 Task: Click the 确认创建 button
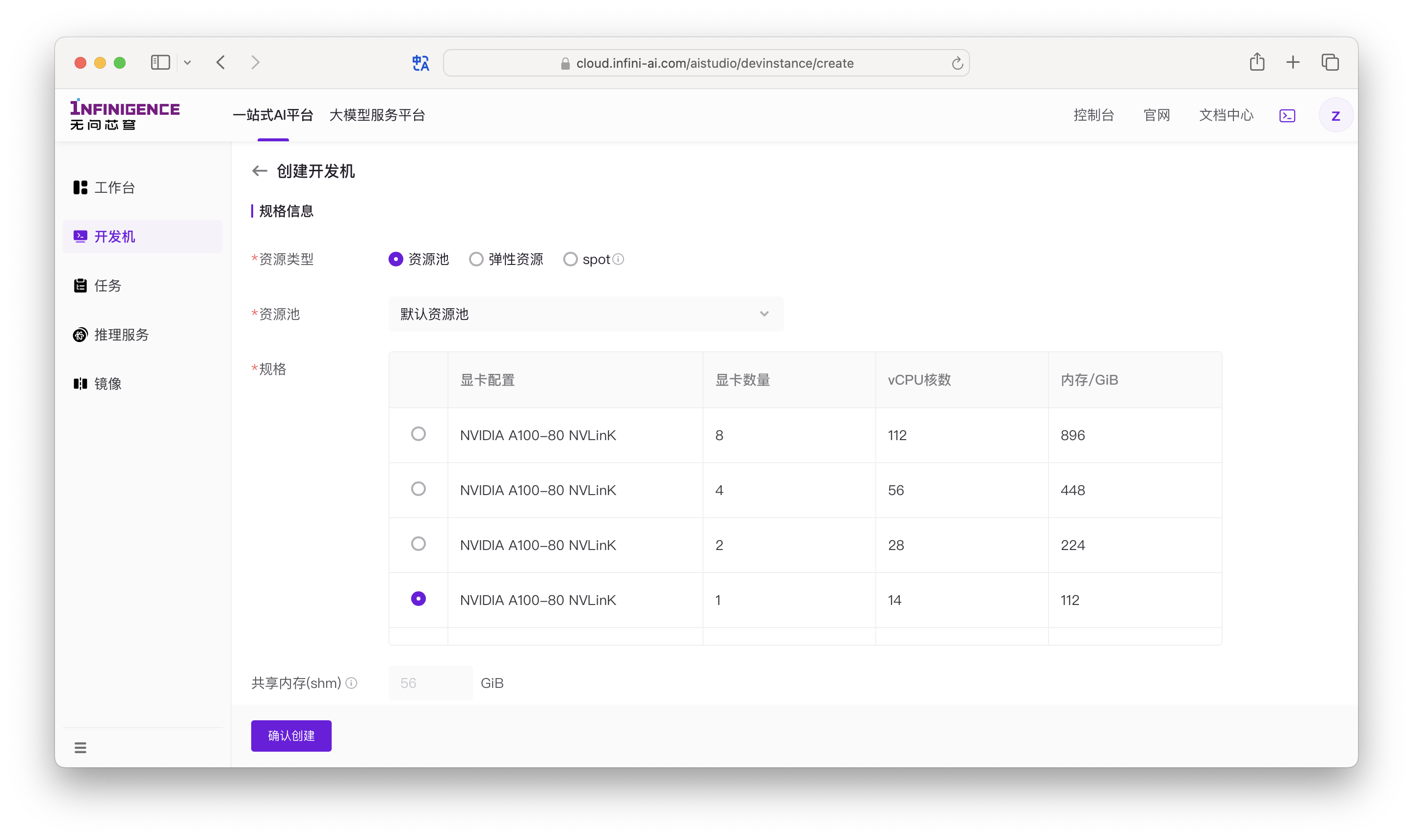[x=291, y=736]
